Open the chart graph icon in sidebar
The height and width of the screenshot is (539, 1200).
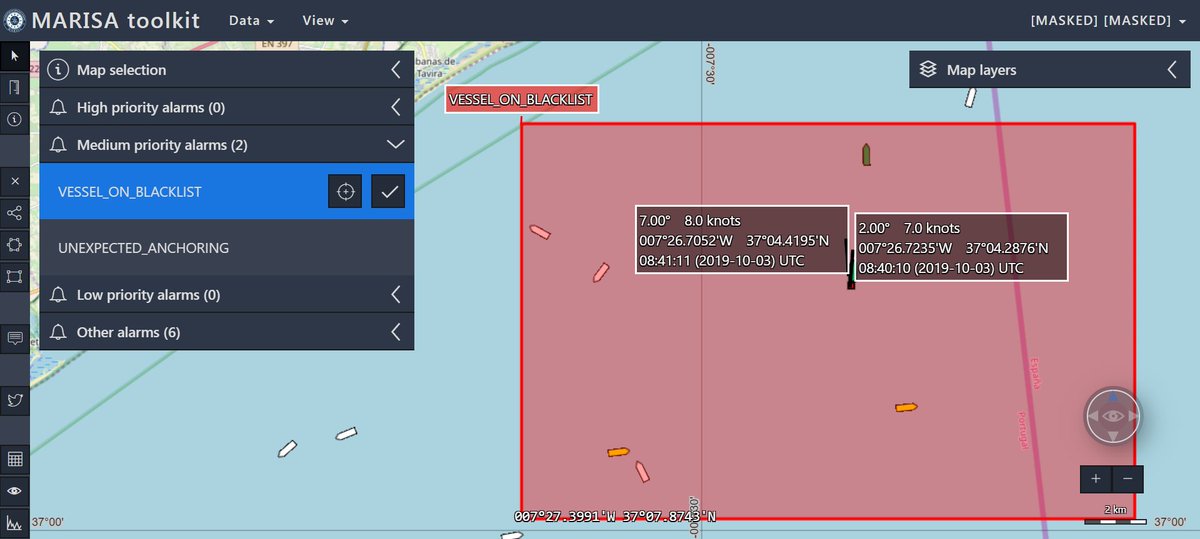point(14,522)
